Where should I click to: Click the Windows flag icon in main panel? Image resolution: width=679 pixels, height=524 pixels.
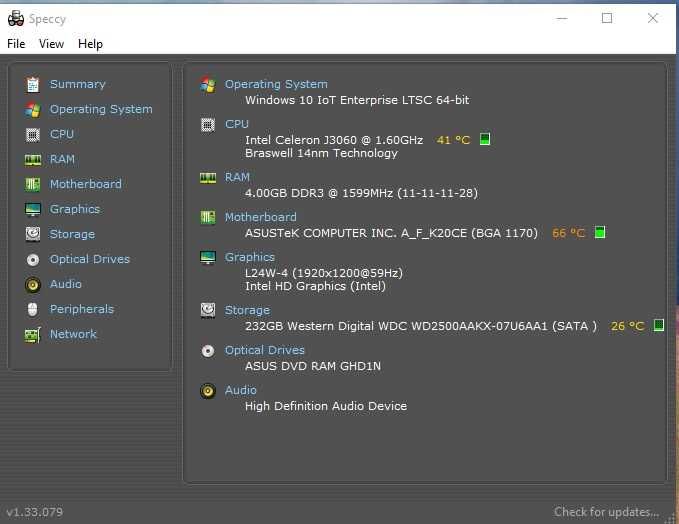pos(208,84)
